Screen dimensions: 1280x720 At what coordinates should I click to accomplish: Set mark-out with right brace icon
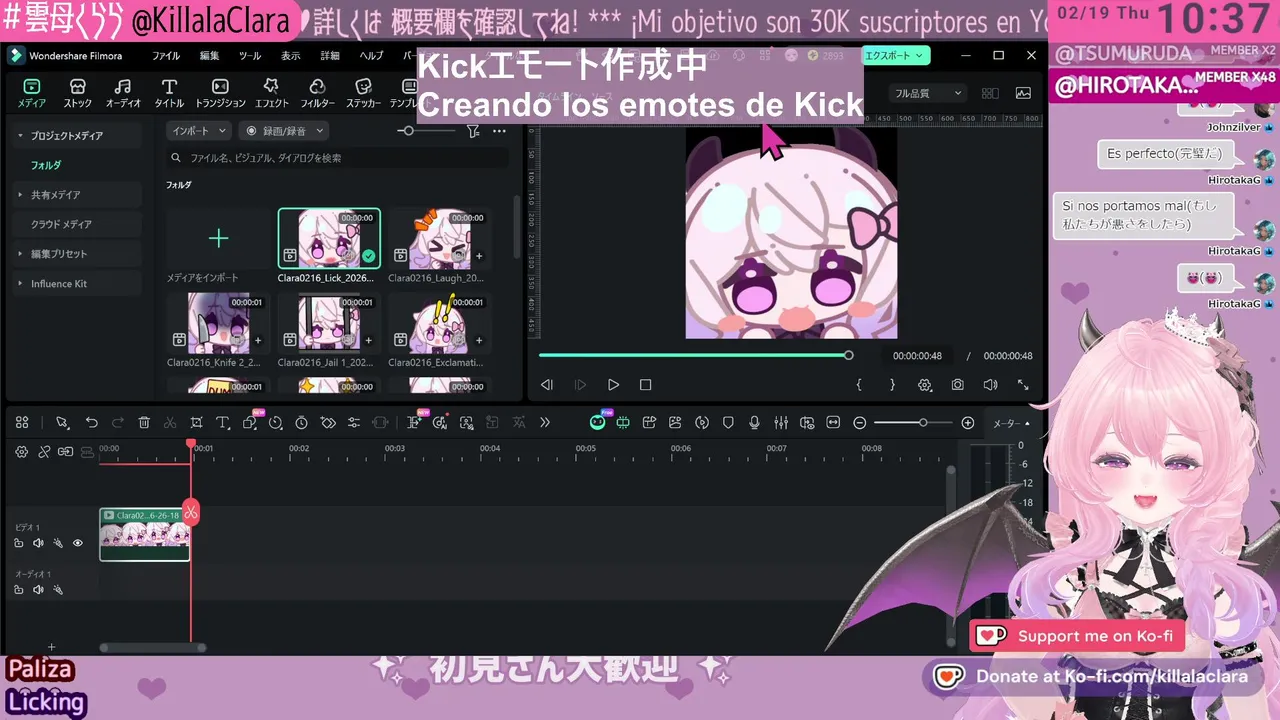892,385
